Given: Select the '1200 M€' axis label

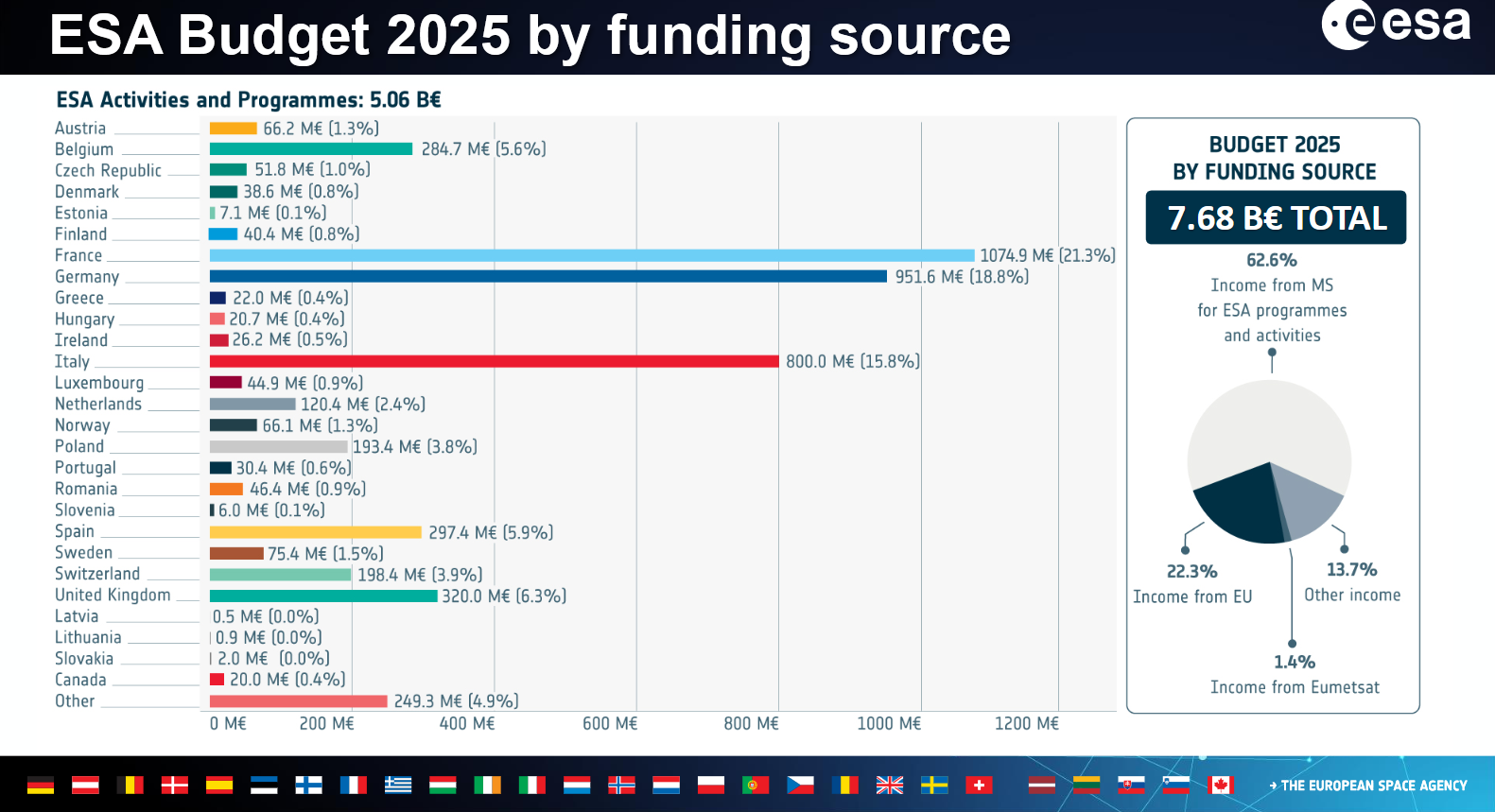Looking at the screenshot, I should tap(1027, 723).
